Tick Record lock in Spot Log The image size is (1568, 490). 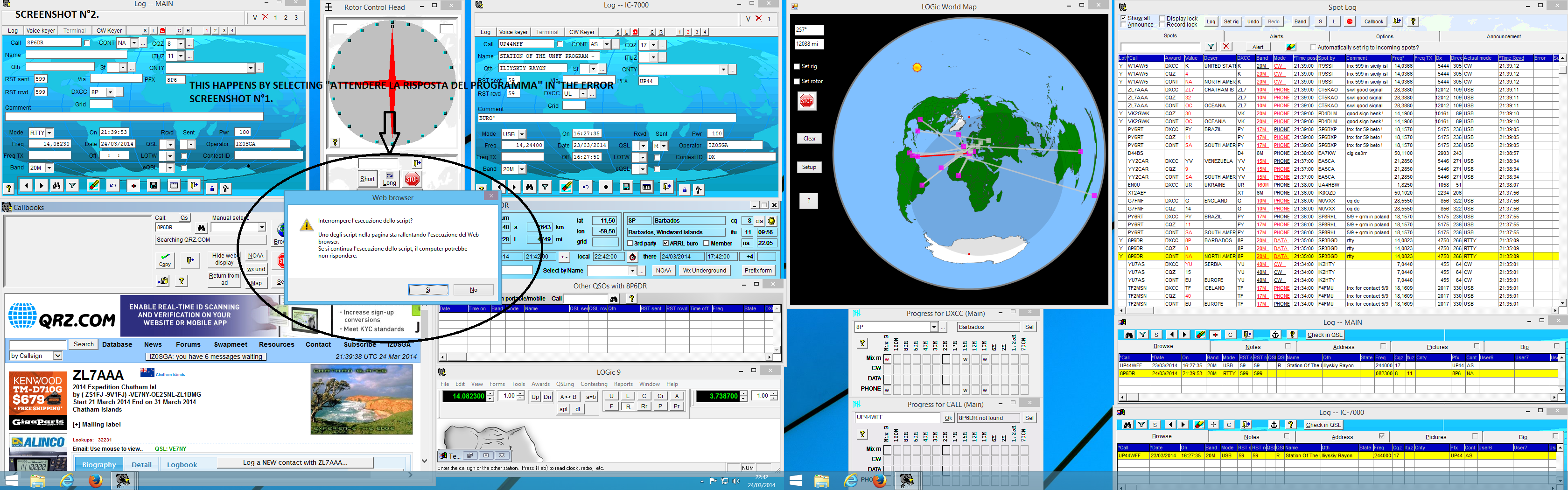[1162, 25]
